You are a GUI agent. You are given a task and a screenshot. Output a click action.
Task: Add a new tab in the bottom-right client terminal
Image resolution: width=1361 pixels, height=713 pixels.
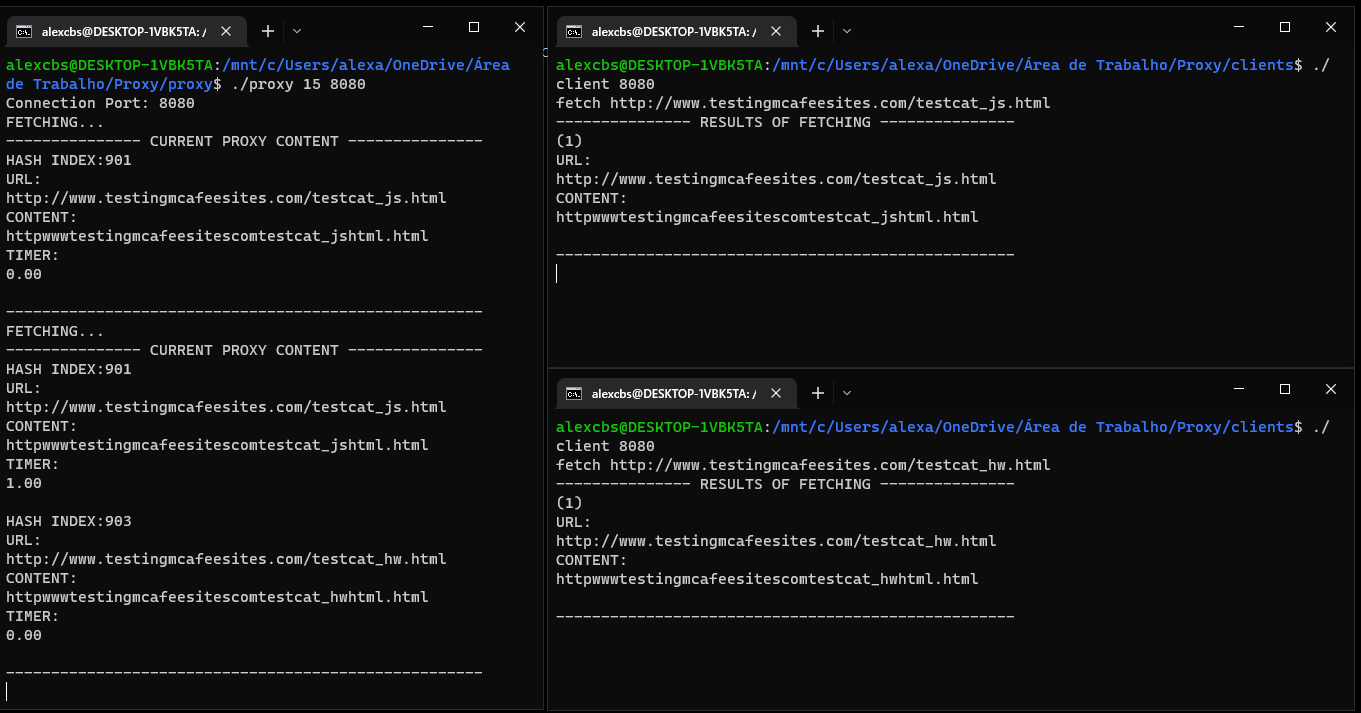817,393
